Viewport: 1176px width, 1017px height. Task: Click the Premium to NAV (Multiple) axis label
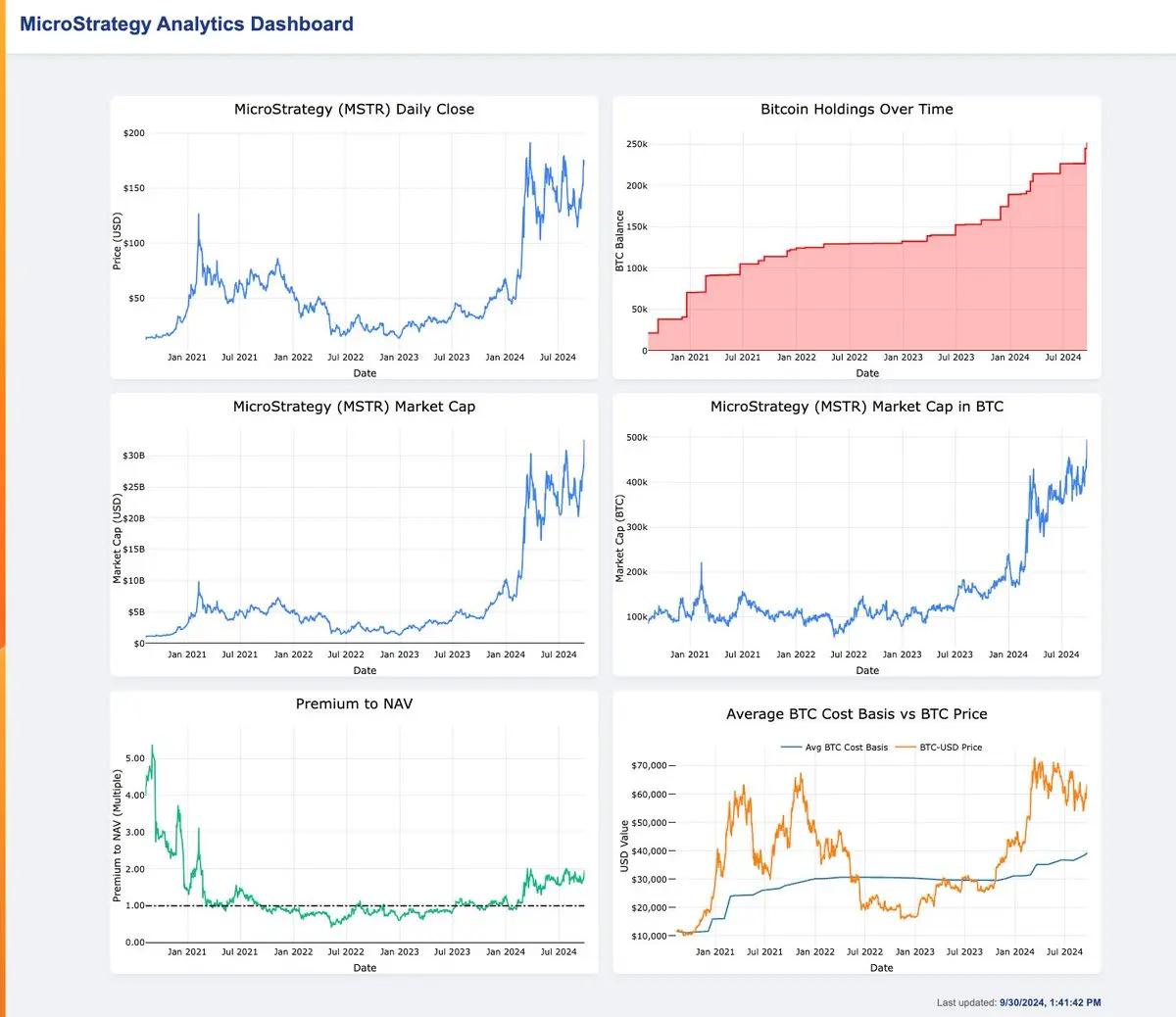(x=117, y=836)
